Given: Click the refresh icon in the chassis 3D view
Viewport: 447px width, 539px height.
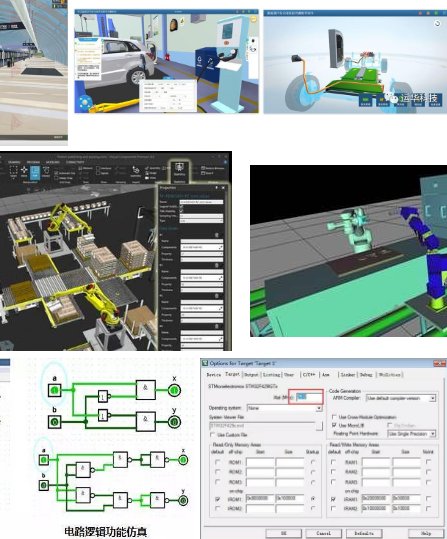Looking at the screenshot, I should (437, 23).
